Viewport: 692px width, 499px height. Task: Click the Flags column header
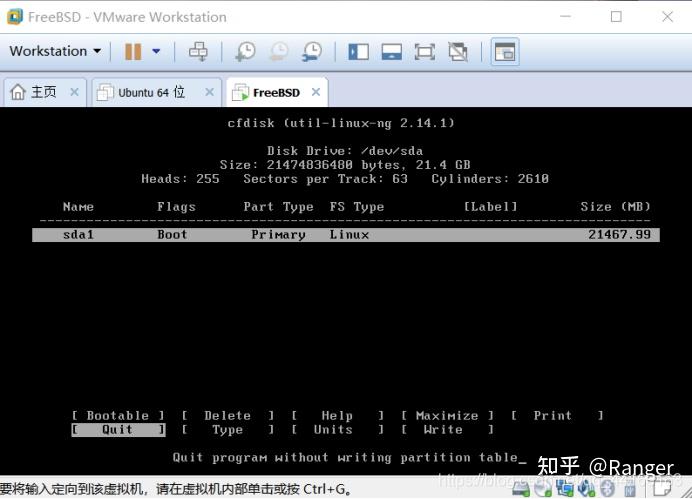[x=176, y=207]
